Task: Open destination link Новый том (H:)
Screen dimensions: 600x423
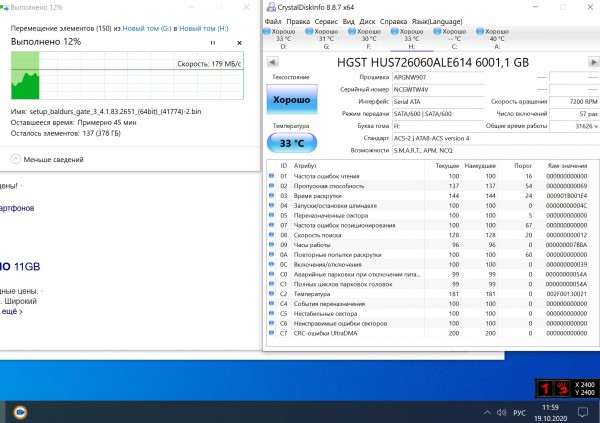Action: (210, 30)
